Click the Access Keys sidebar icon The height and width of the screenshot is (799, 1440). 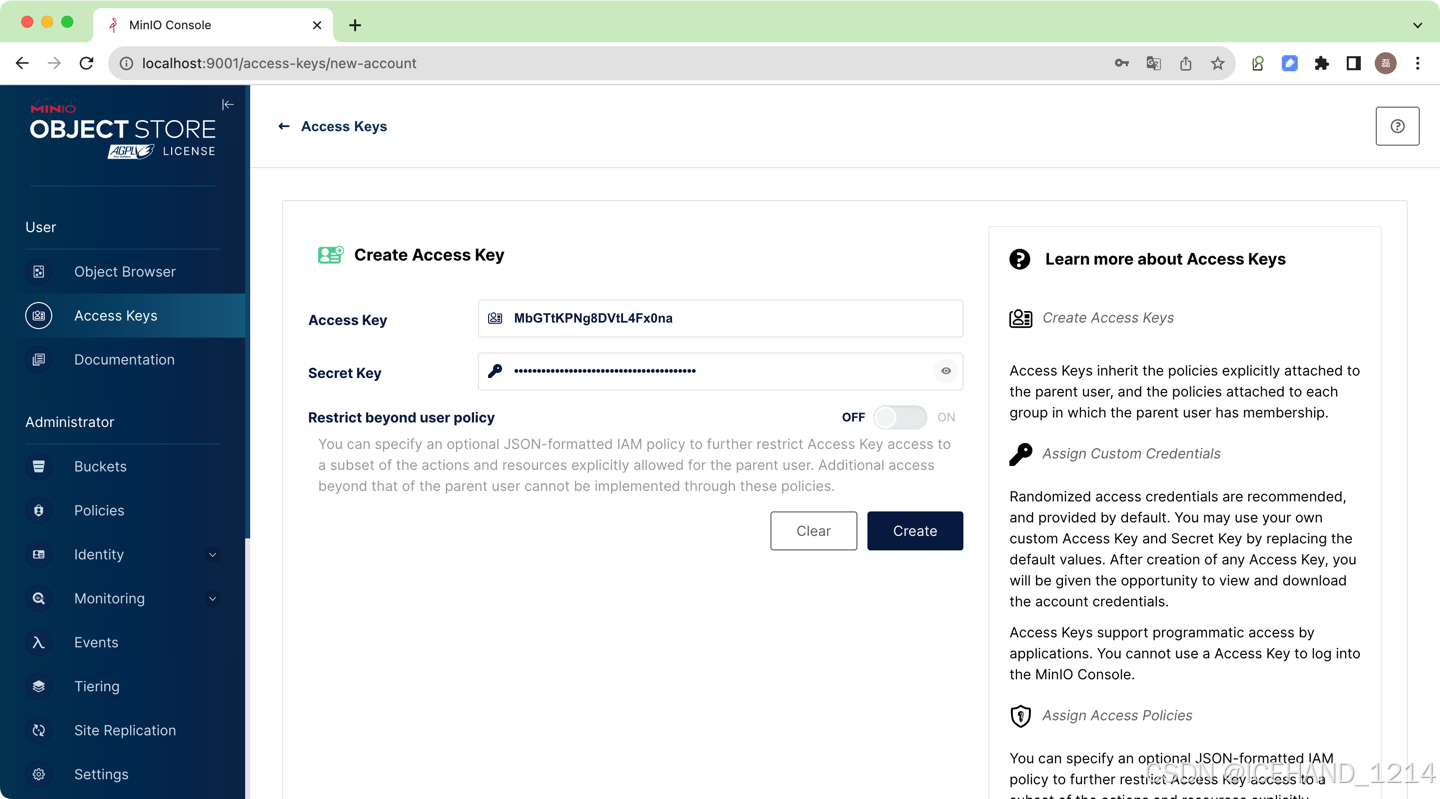tap(39, 315)
